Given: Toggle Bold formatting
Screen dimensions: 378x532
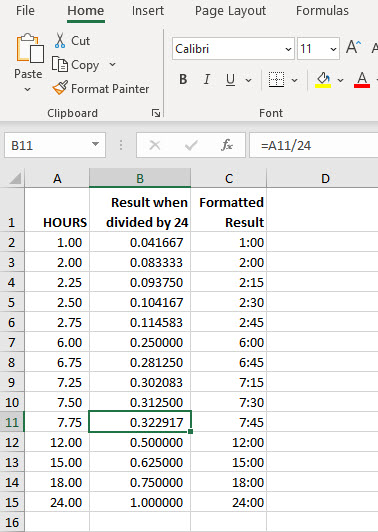Looking at the screenshot, I should pos(183,79).
